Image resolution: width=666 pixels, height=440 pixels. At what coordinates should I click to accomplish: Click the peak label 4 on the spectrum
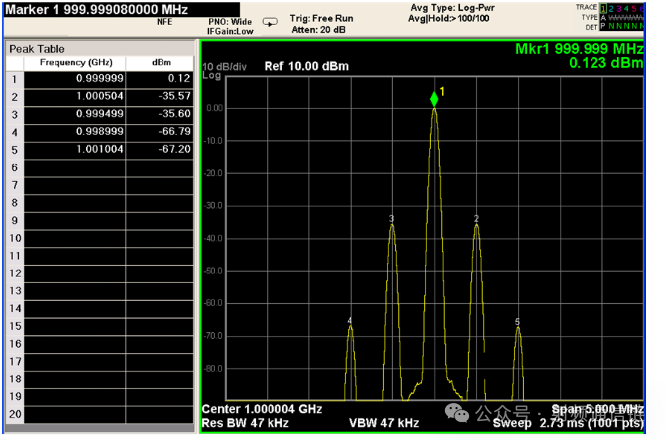click(350, 321)
